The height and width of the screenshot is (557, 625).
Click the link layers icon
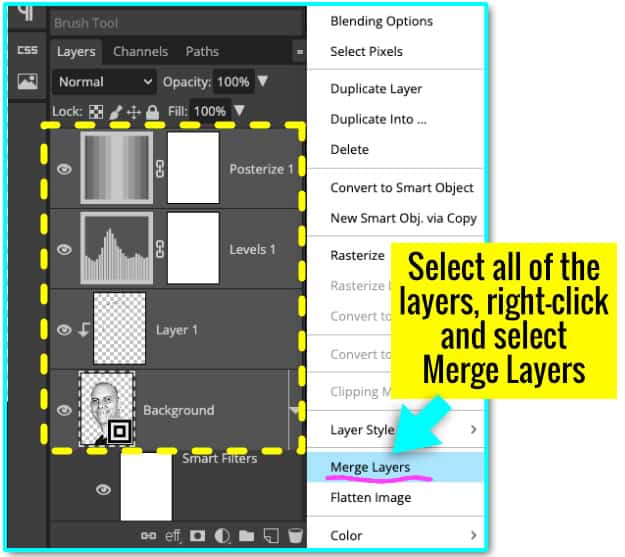click(148, 536)
